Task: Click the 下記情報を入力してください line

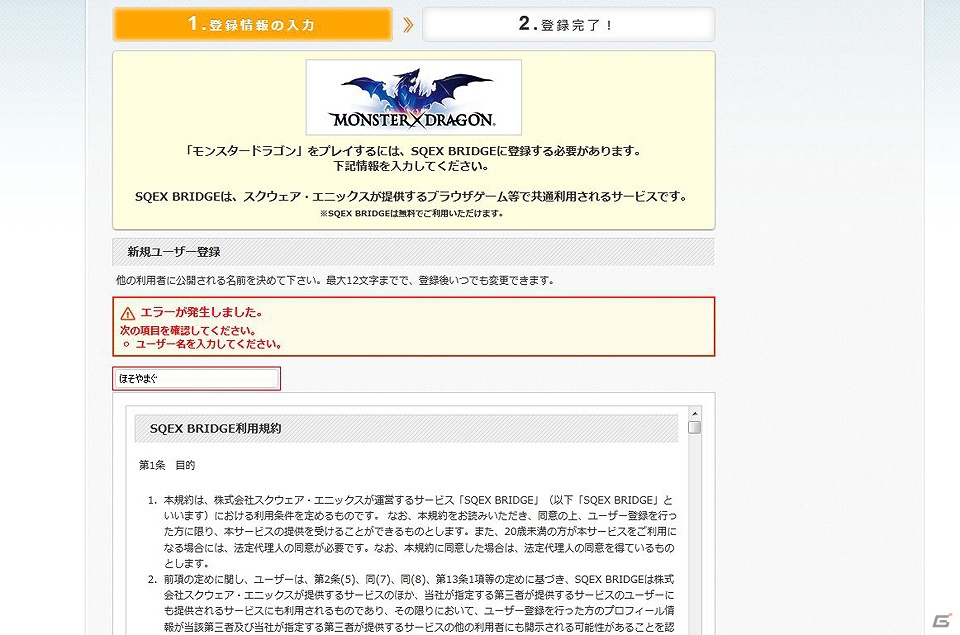Action: tap(411, 166)
